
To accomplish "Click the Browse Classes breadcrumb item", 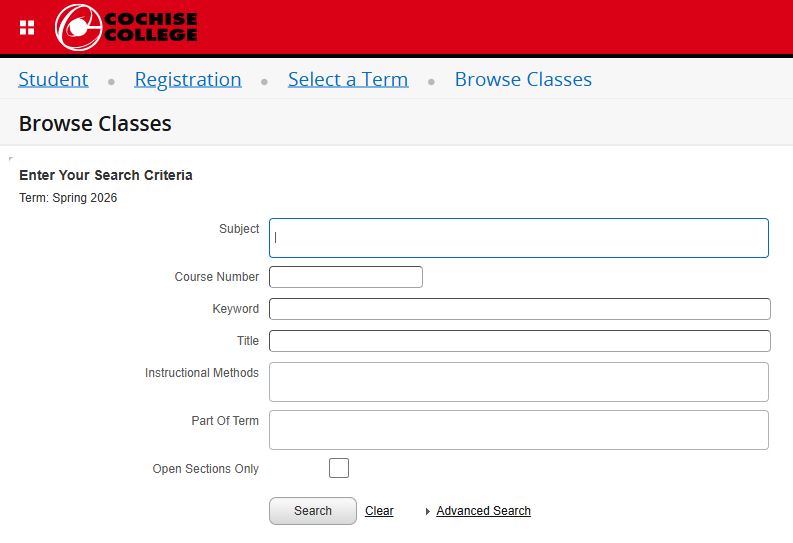I will pos(523,79).
